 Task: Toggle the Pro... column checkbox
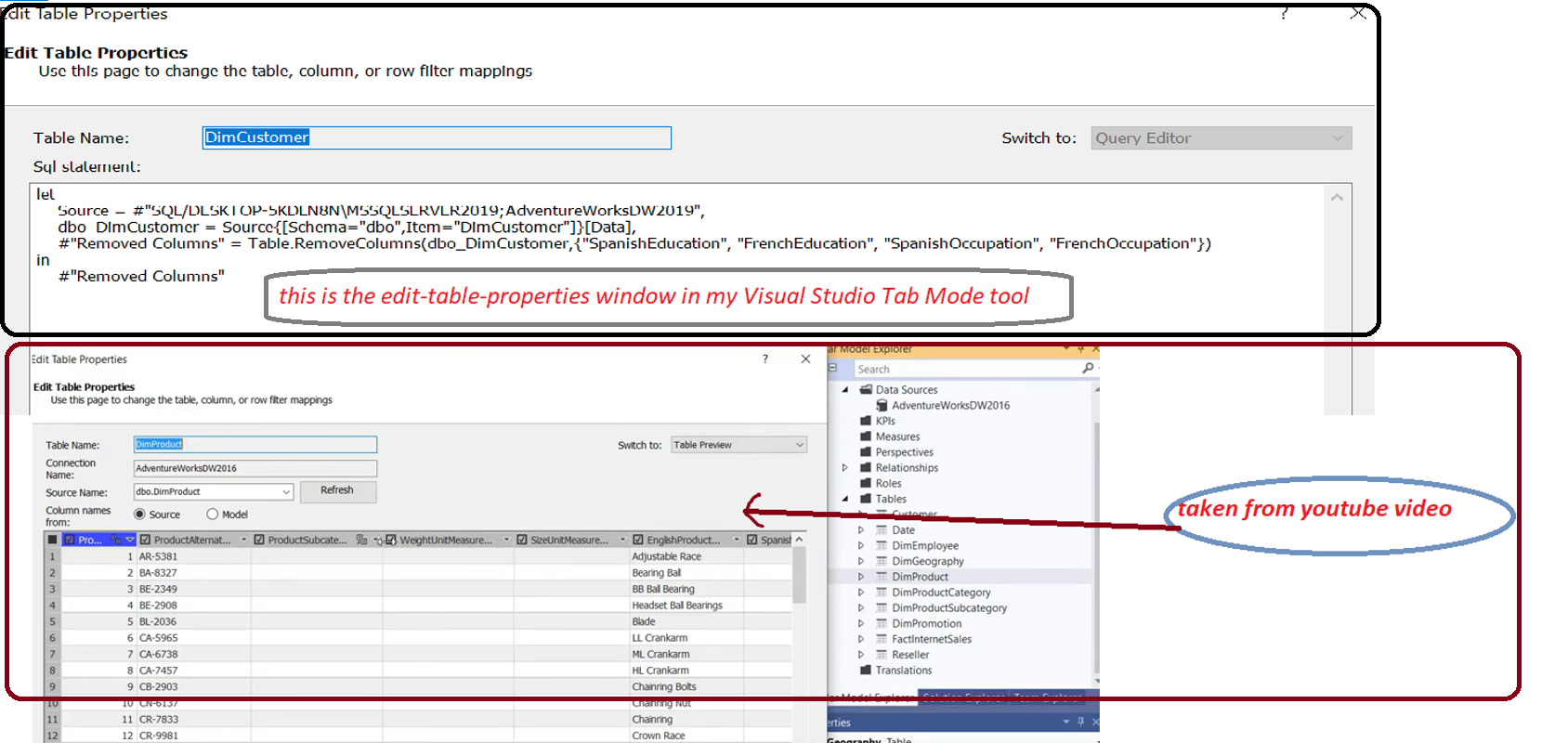[70, 540]
